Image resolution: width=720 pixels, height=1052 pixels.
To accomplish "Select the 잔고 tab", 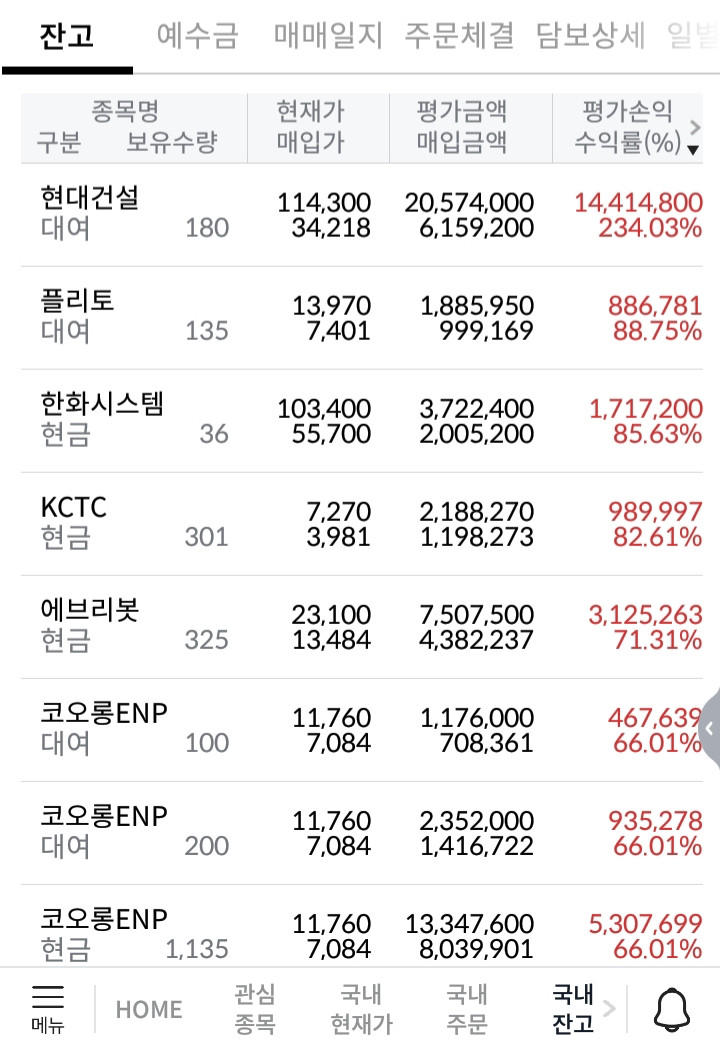I will pos(67,37).
